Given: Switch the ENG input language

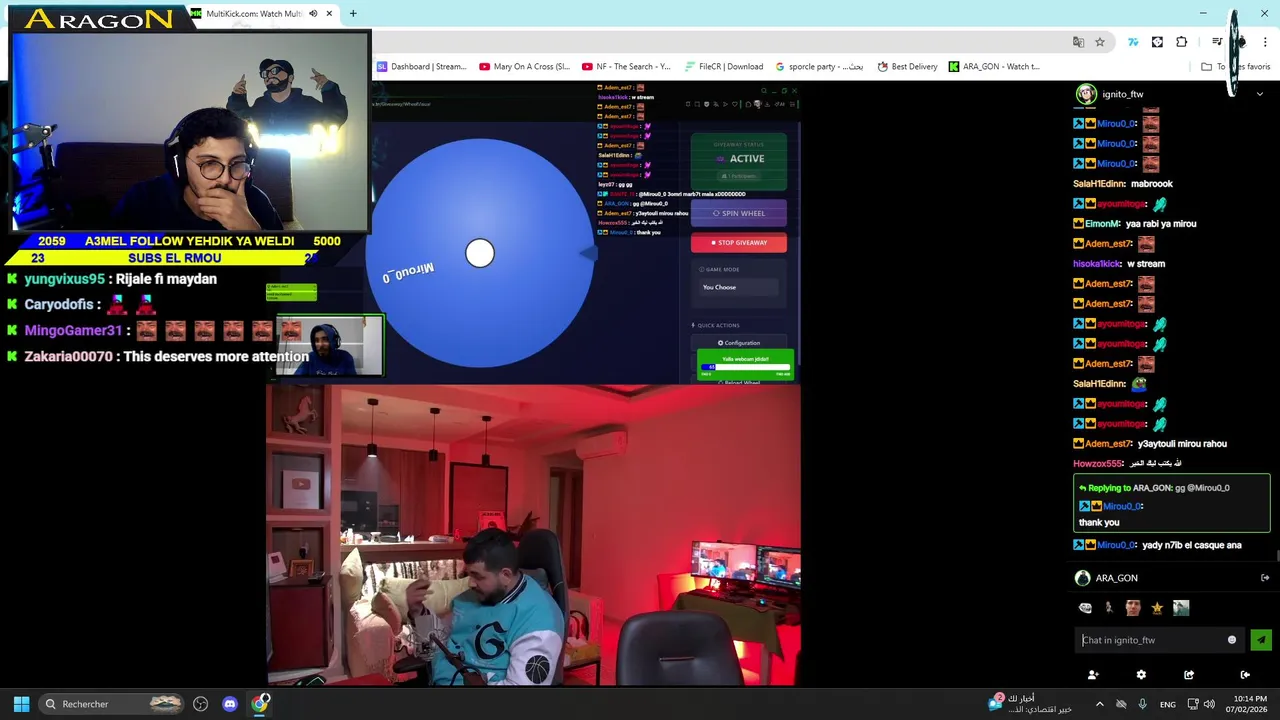Looking at the screenshot, I should tap(1168, 704).
